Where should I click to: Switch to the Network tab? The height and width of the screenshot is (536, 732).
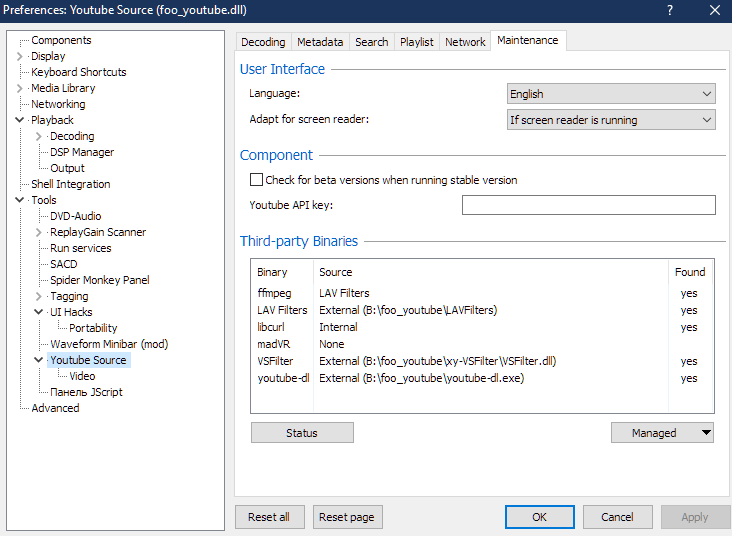click(x=465, y=42)
